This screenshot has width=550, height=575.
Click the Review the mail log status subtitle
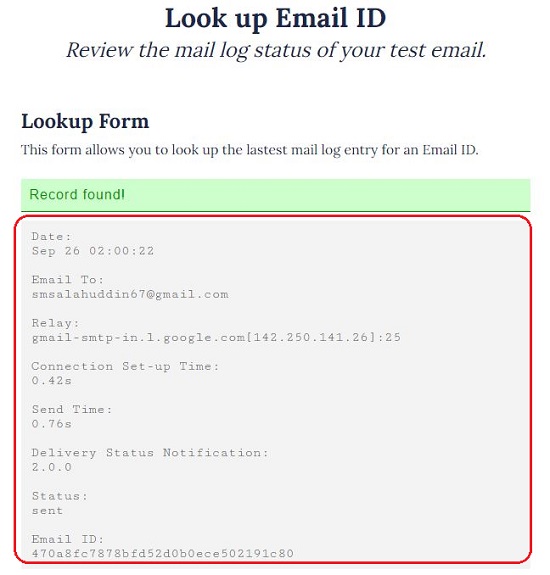(276, 50)
